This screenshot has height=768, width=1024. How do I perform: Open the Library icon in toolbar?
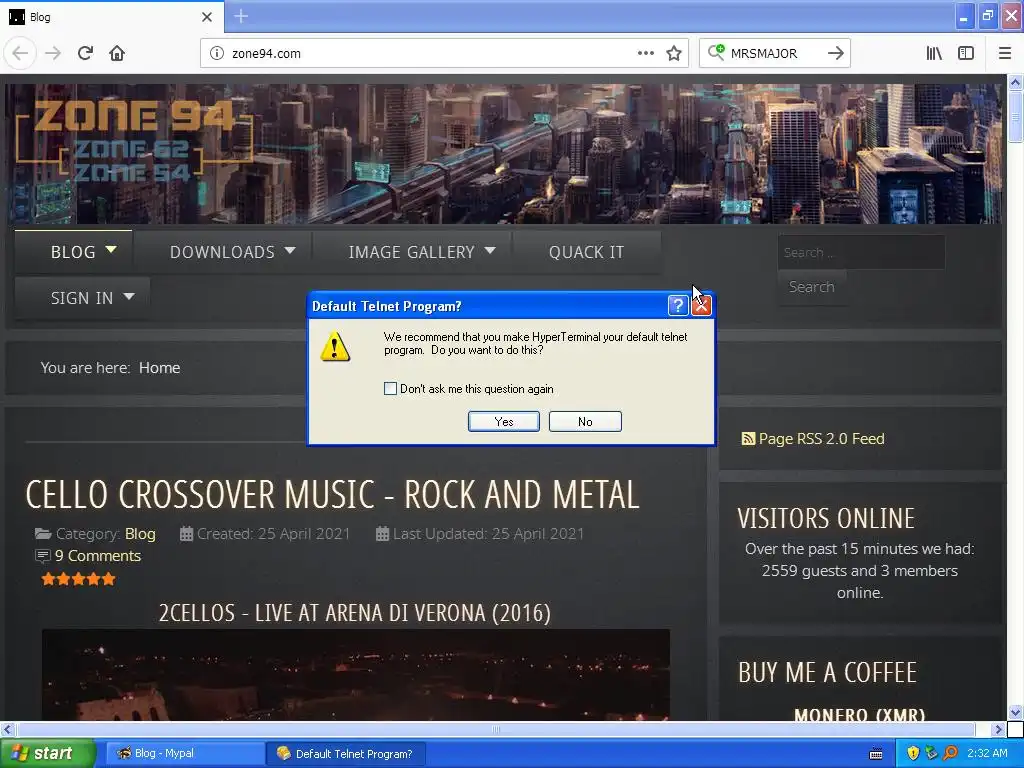[934, 53]
